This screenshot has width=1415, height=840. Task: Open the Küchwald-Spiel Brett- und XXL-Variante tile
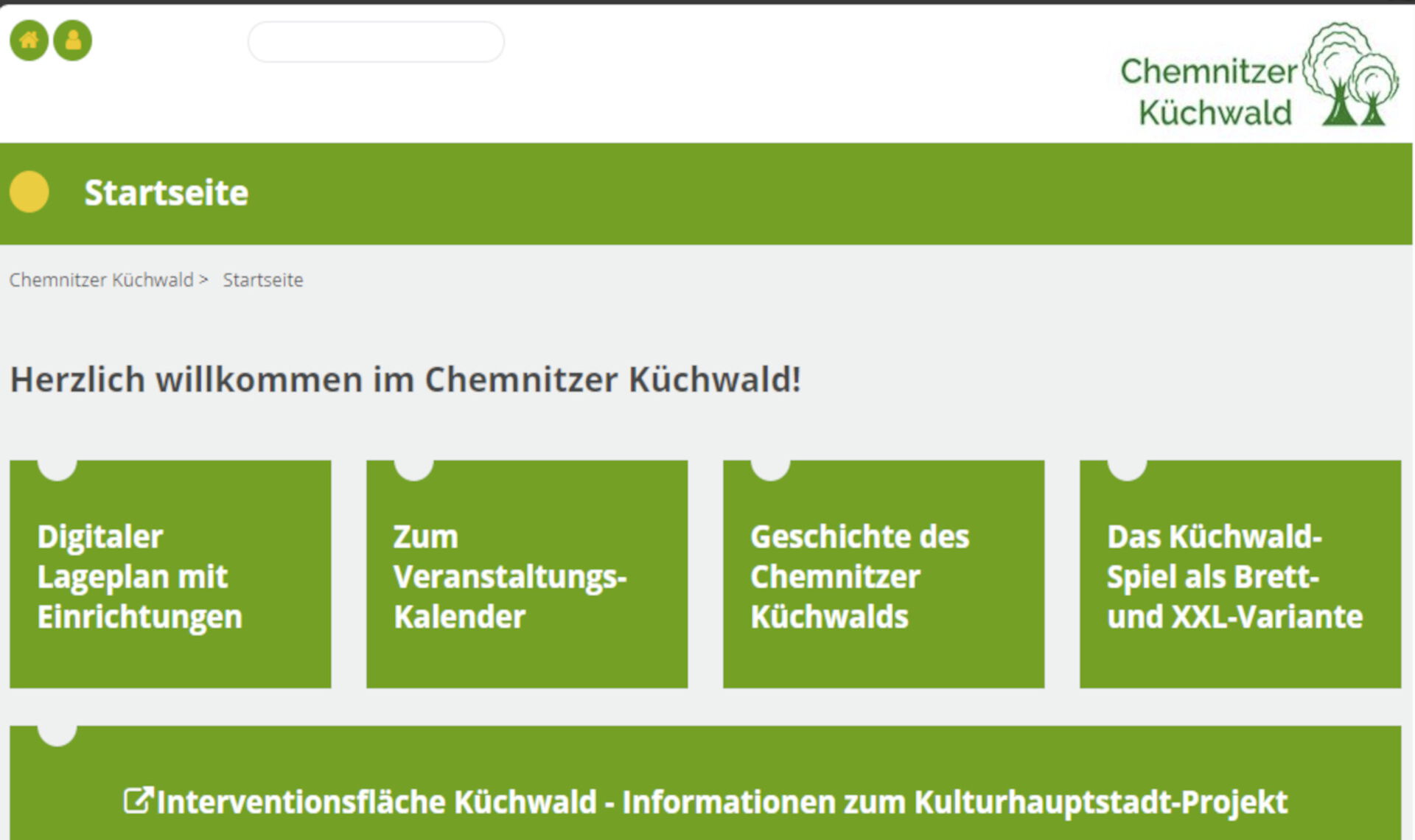tap(1240, 576)
